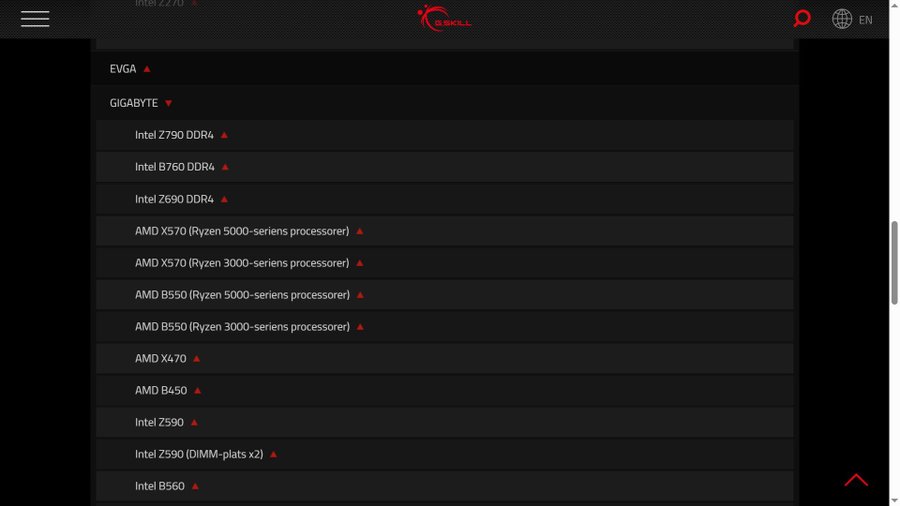Collapse GIGABYTE section arrow
The height and width of the screenshot is (506, 900).
point(168,103)
